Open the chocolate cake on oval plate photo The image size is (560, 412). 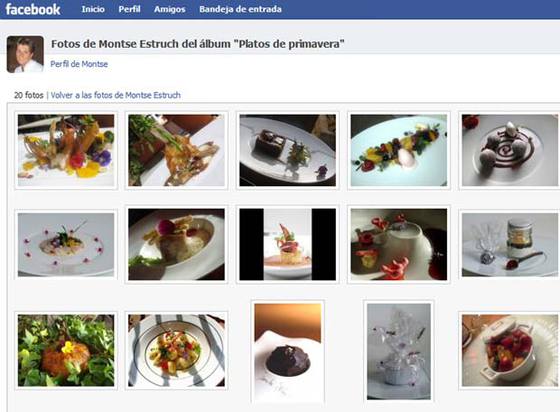coord(288,150)
